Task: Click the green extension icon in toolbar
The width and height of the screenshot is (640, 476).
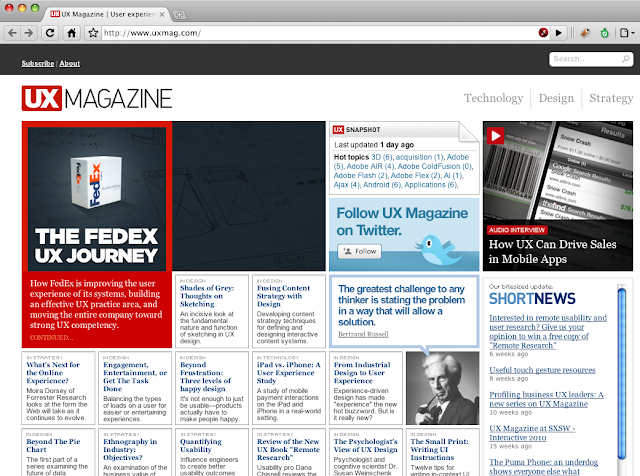Action: click(x=604, y=33)
